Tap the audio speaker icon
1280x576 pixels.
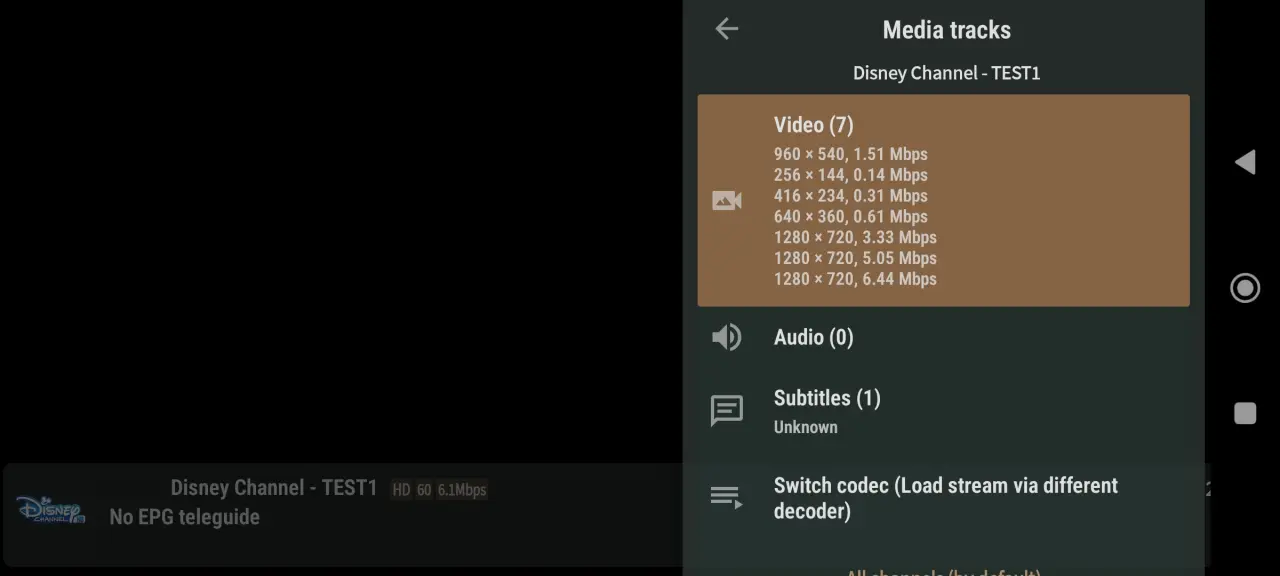point(727,337)
